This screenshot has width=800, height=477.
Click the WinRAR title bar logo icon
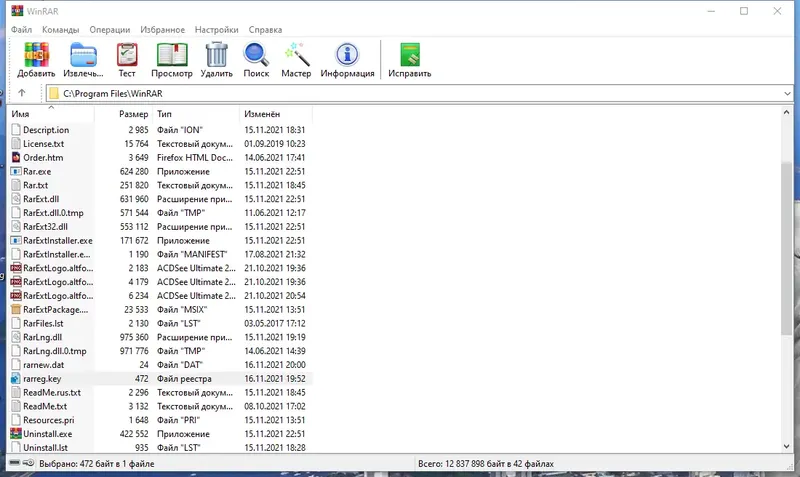[x=17, y=11]
